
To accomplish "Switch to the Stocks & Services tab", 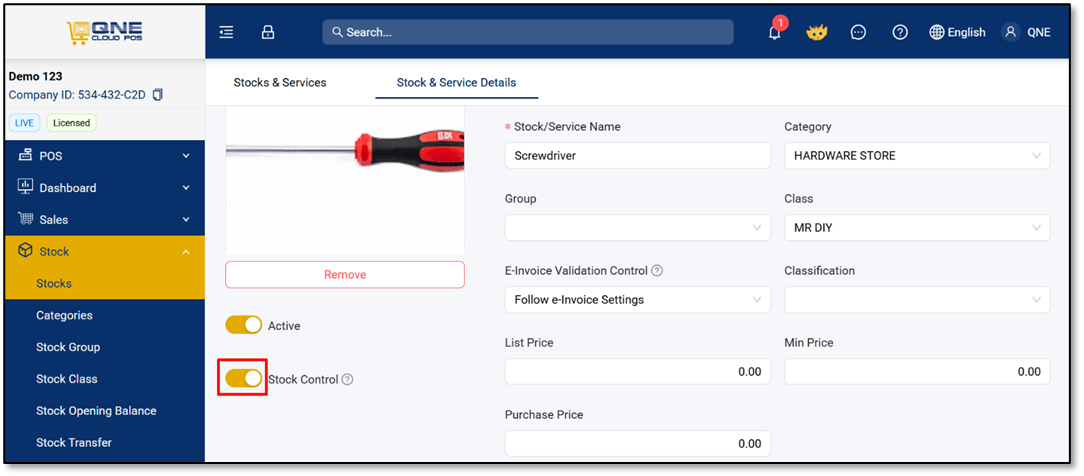I will point(280,82).
